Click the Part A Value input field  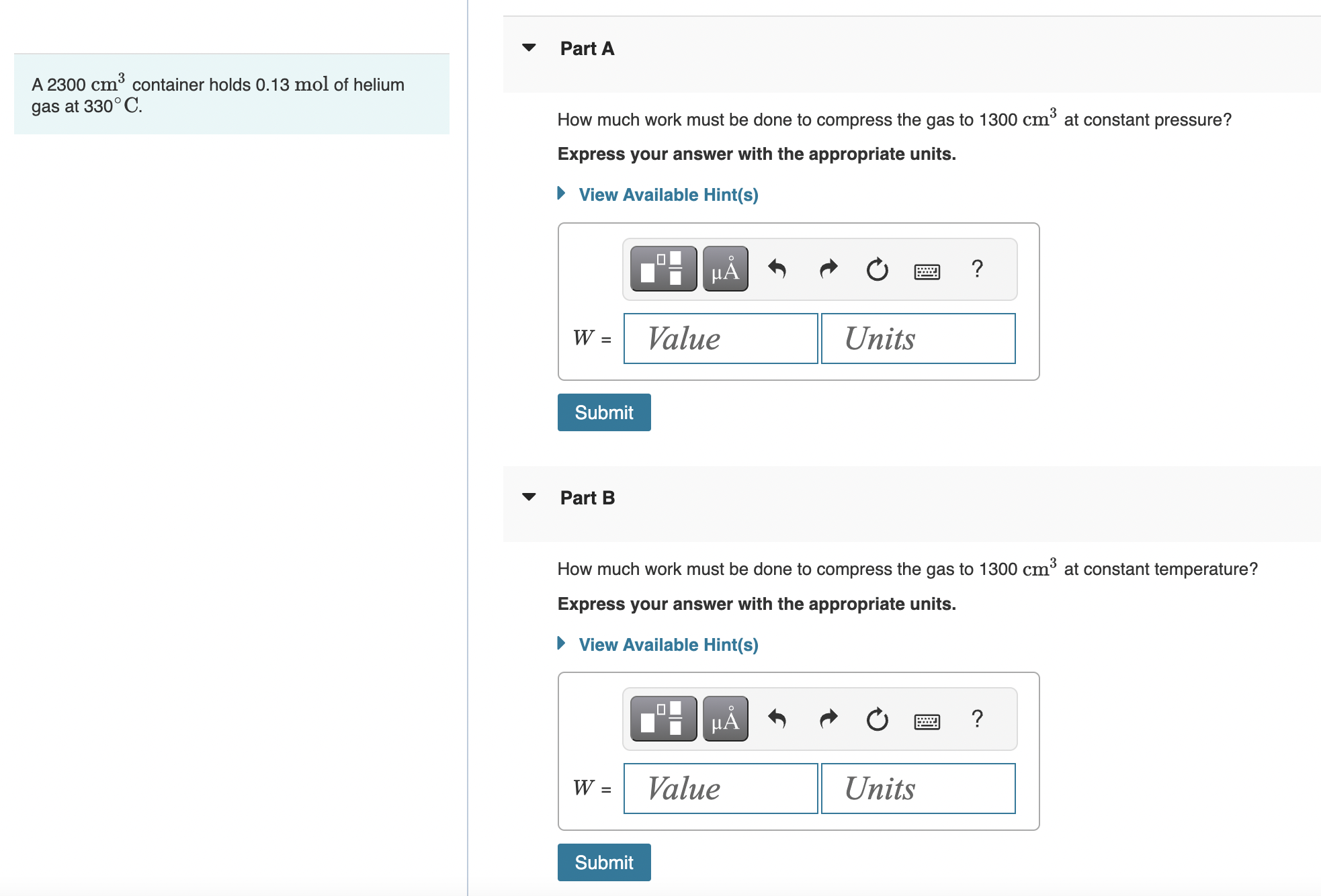coord(720,339)
